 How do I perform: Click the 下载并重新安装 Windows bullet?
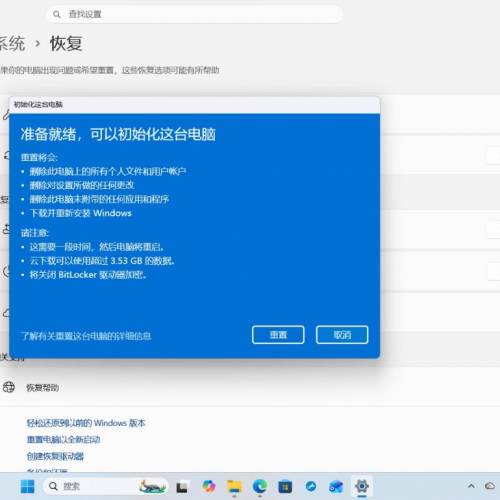(x=81, y=213)
